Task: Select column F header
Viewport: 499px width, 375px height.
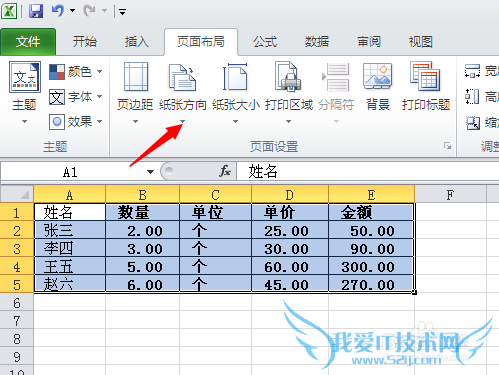Action: 450,195
